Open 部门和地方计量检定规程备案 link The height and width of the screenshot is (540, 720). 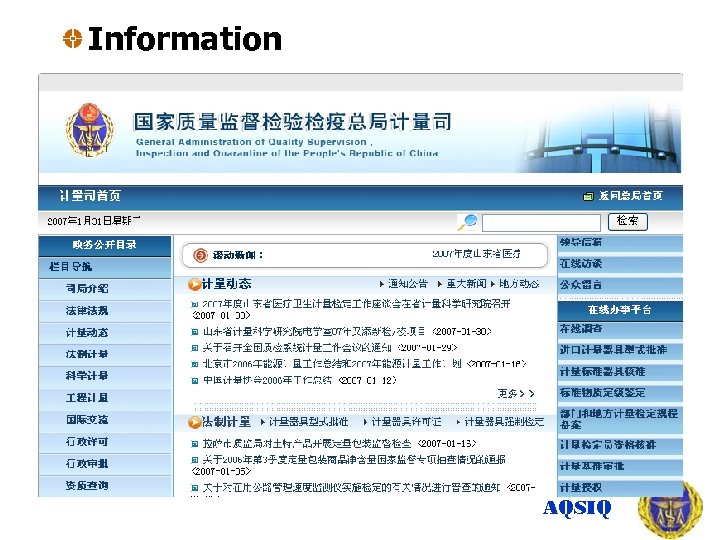(x=620, y=419)
